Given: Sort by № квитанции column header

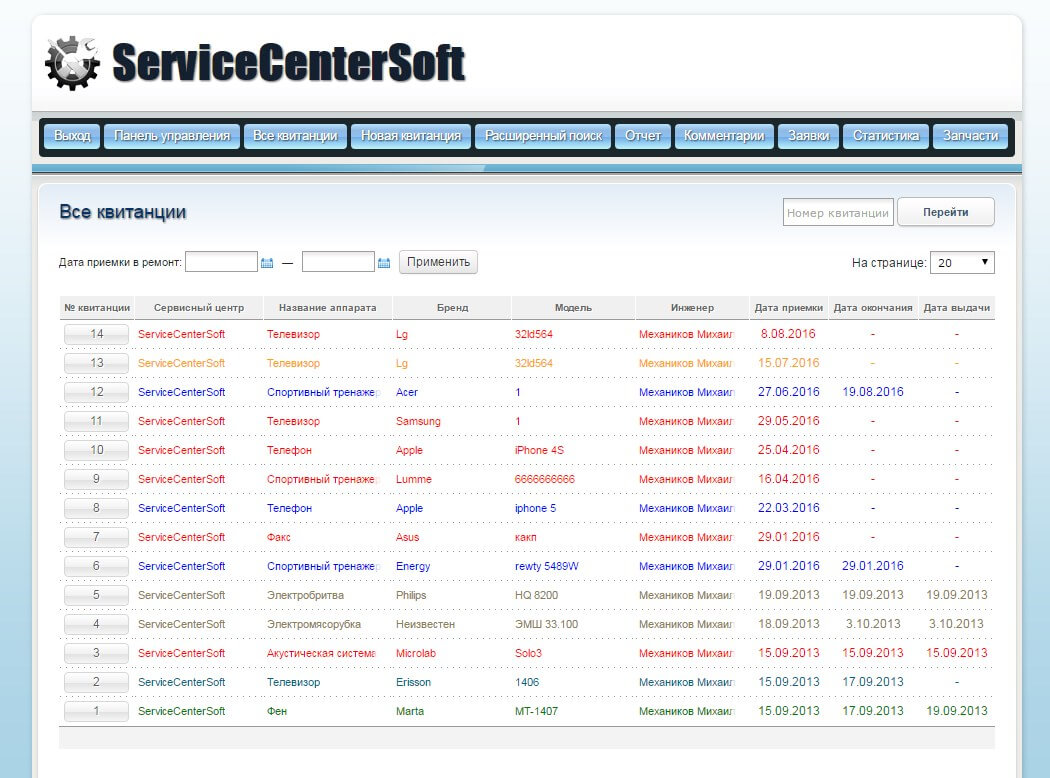Looking at the screenshot, I should click(x=97, y=308).
